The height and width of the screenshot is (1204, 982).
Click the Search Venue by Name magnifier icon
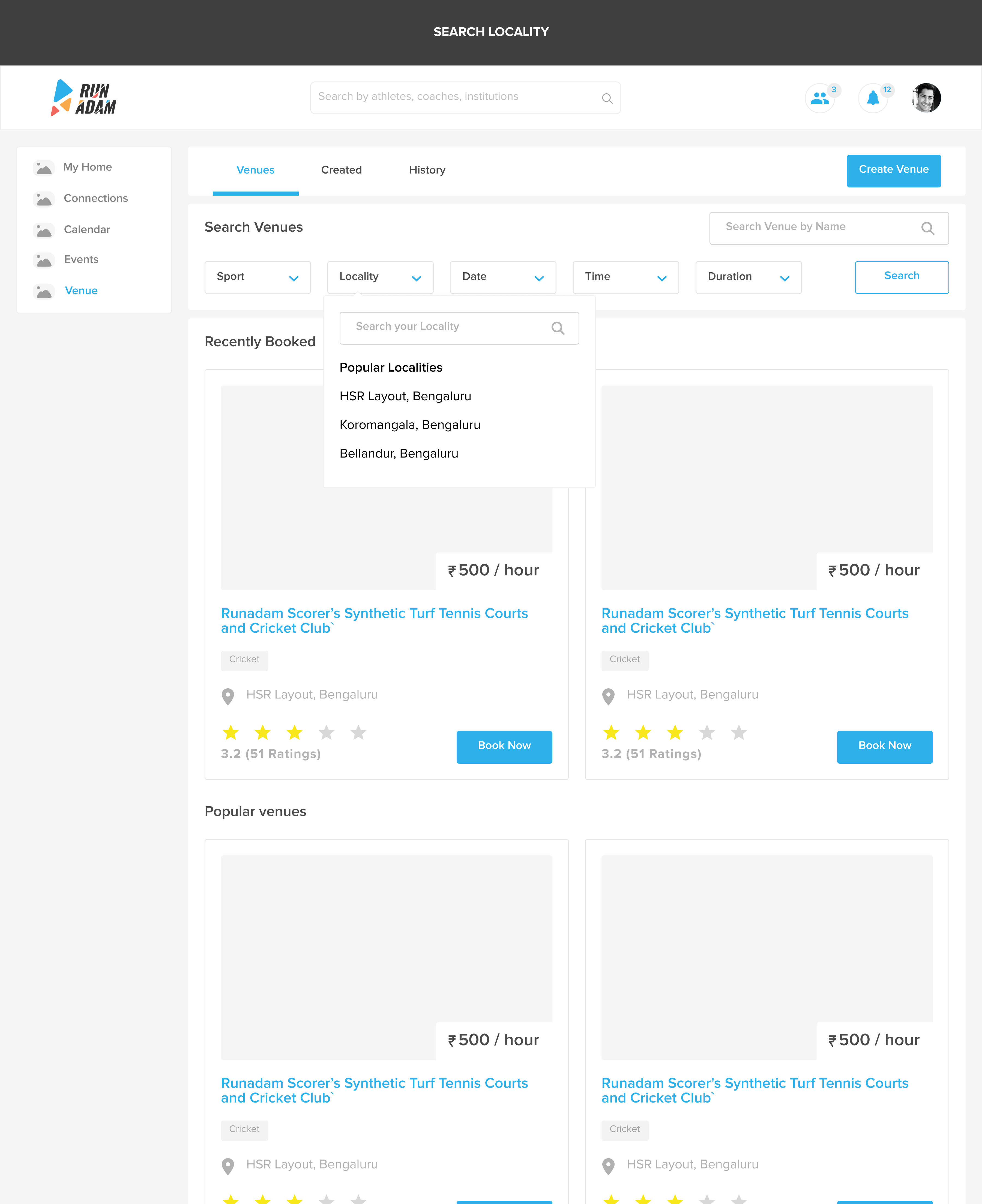[927, 228]
